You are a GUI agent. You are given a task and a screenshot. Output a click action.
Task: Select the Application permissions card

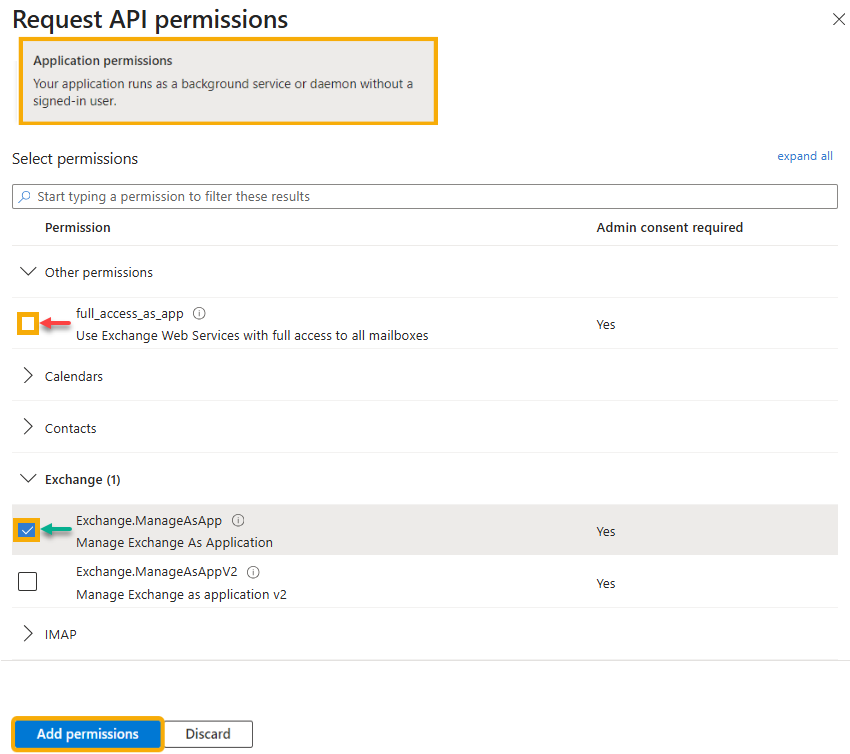click(228, 81)
